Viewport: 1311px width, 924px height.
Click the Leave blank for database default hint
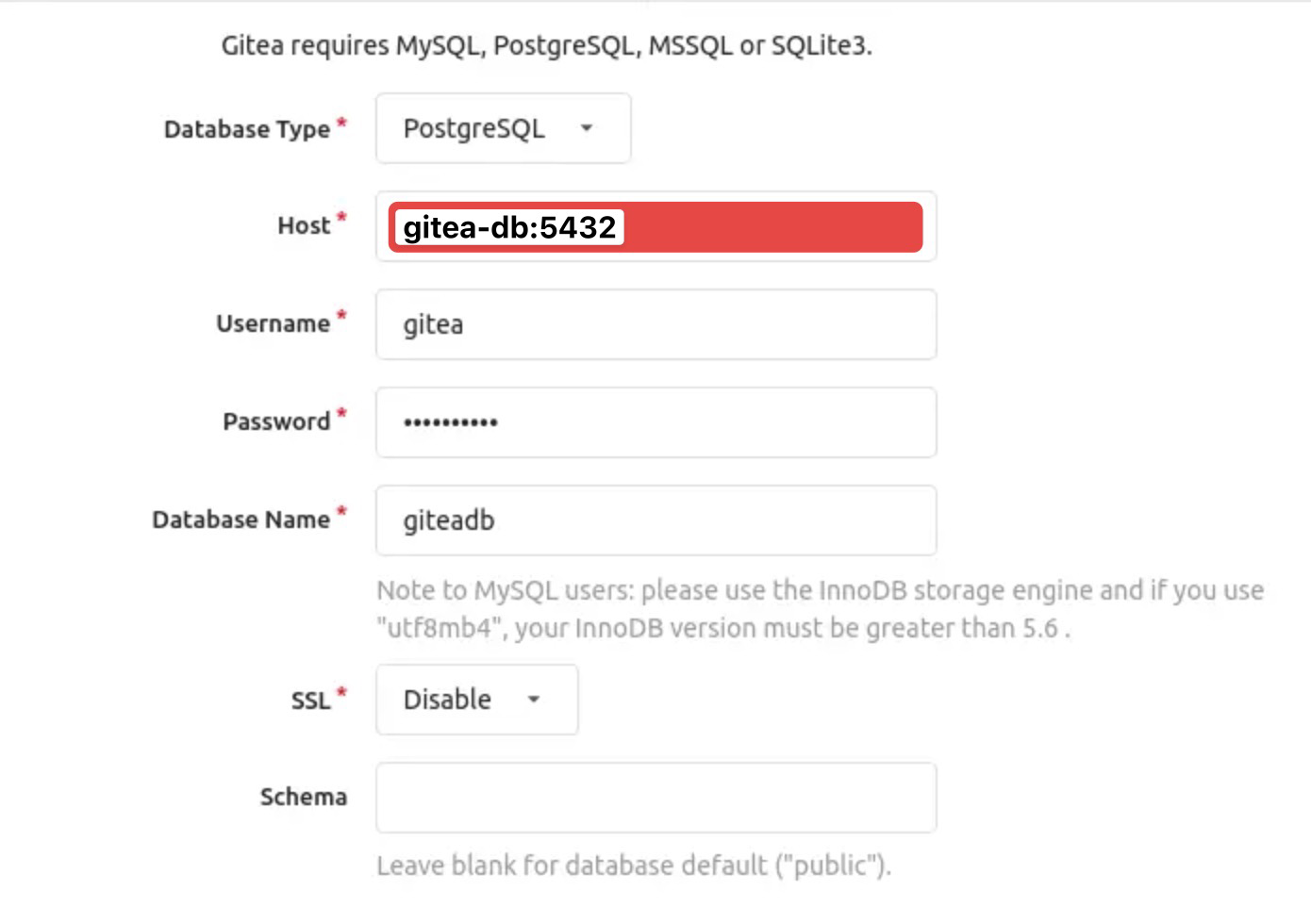[x=633, y=866]
